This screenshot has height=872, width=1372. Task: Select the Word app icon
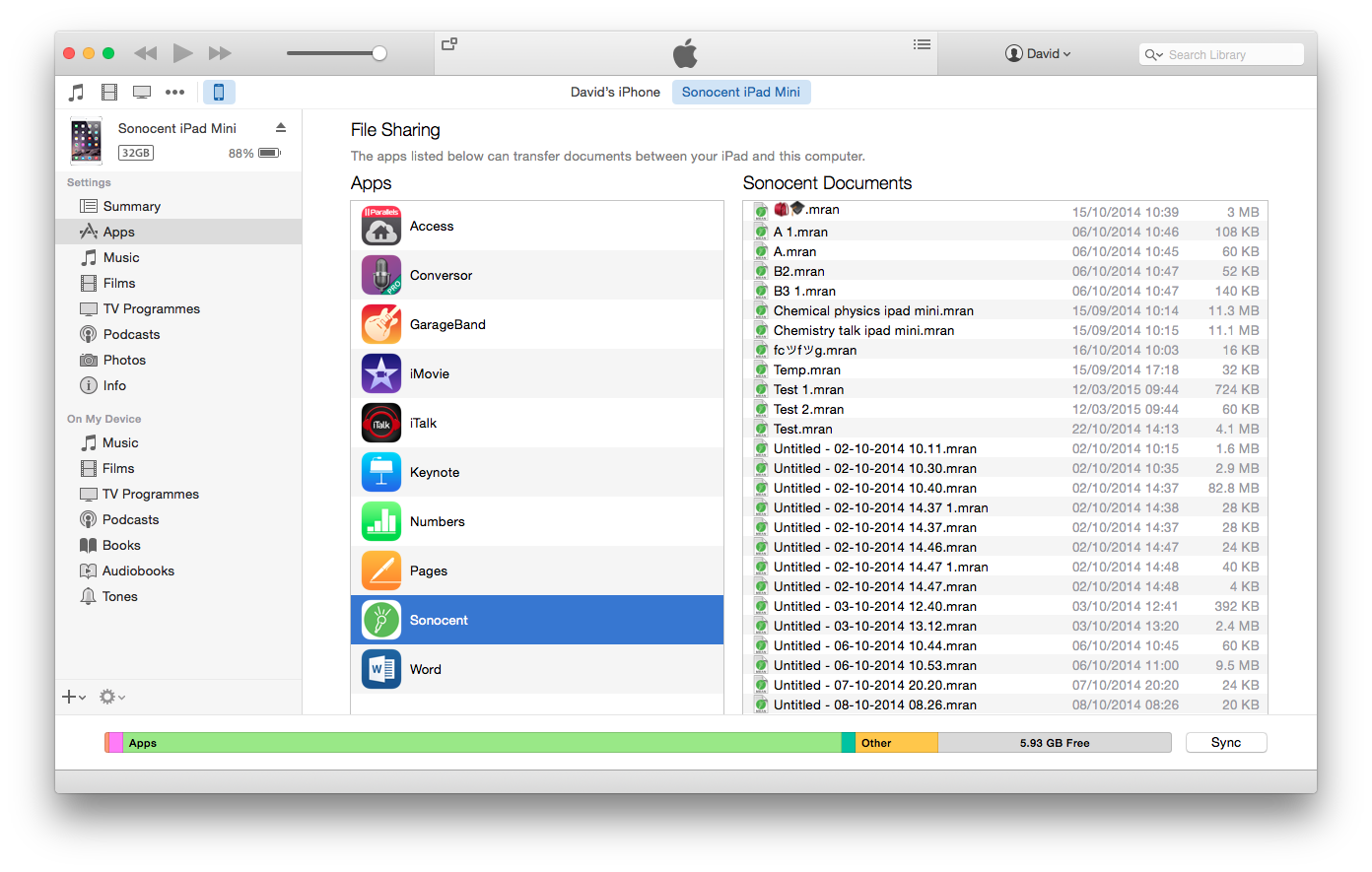click(x=381, y=669)
